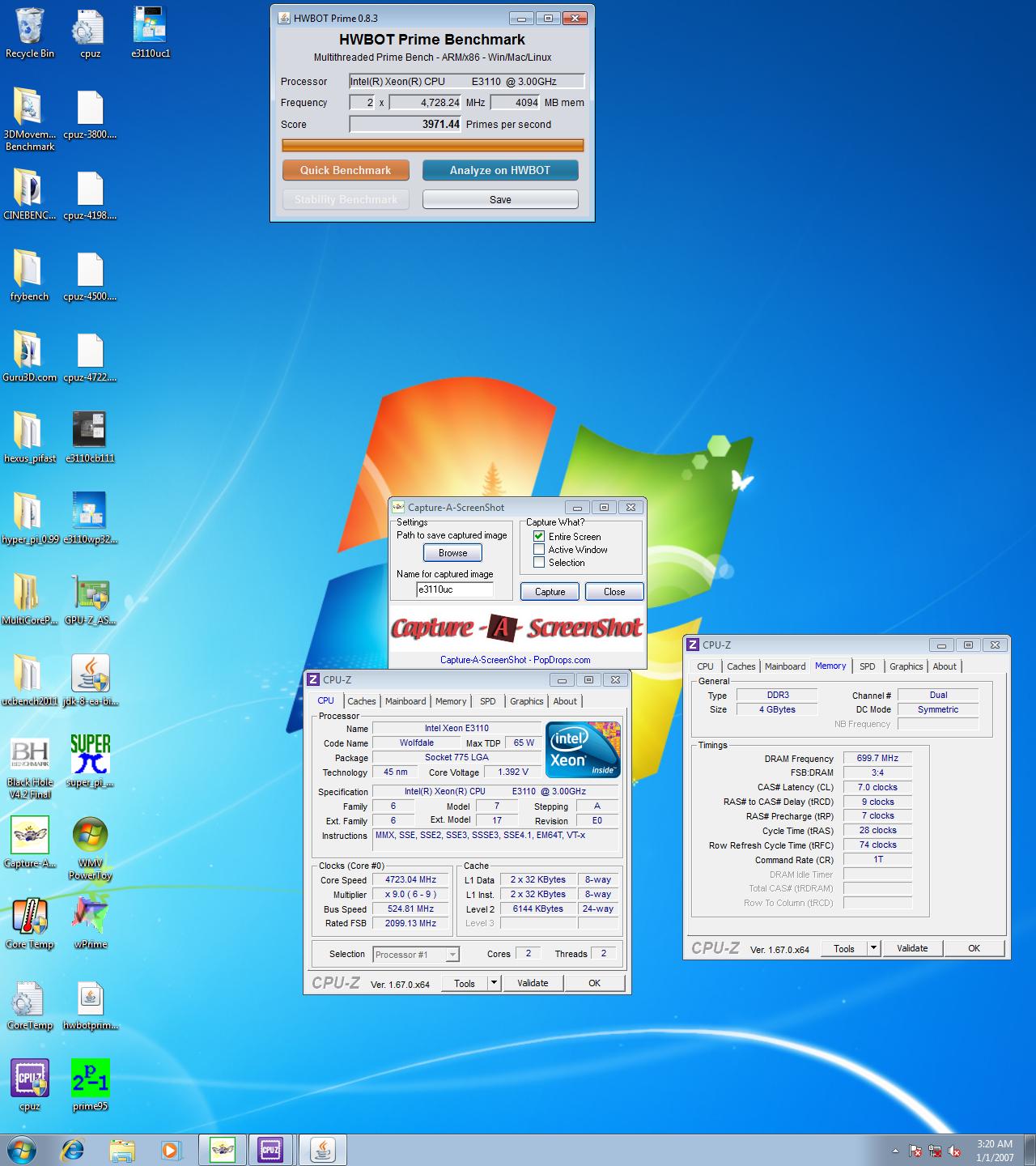Open the Guru3D.com folder icon
Image resolution: width=1036 pixels, height=1166 pixels.
pyautogui.click(x=30, y=356)
